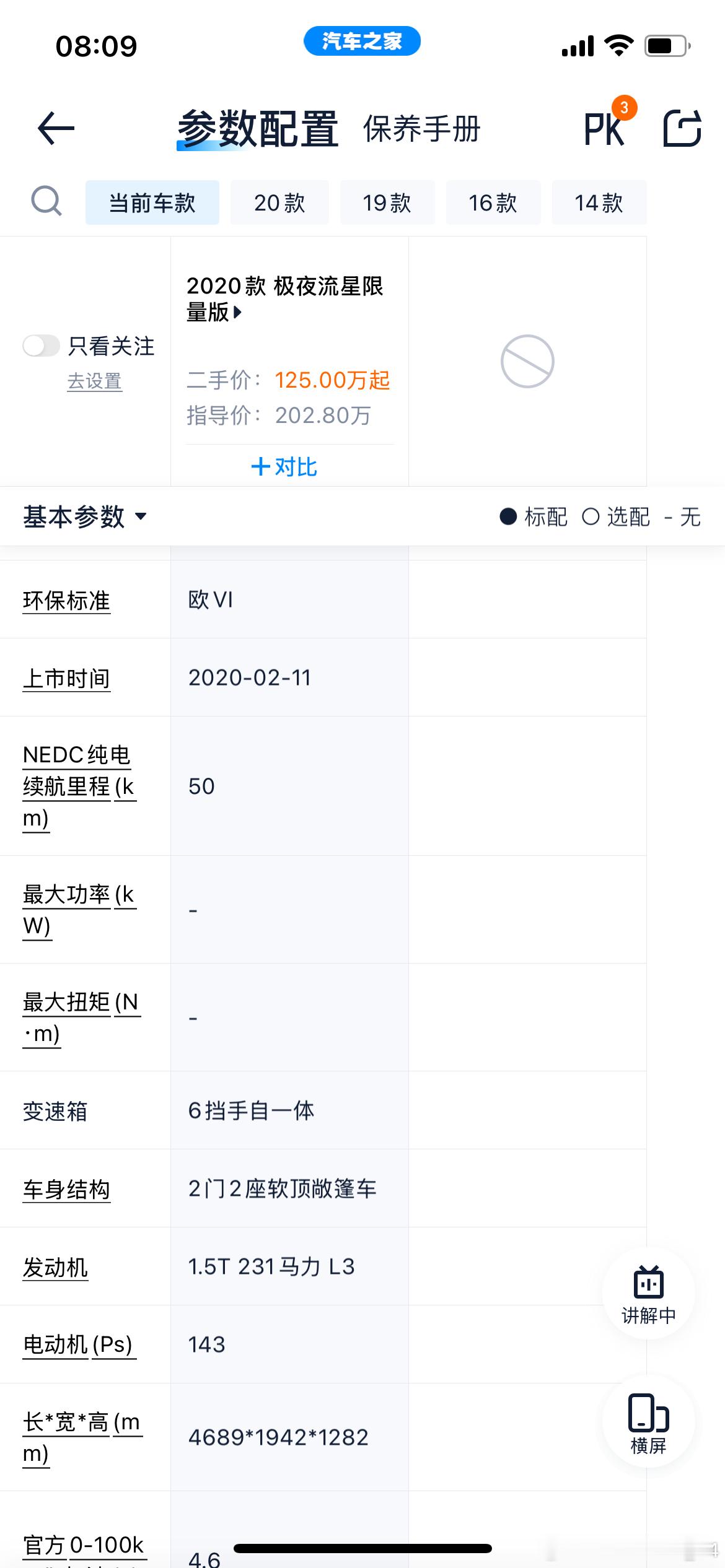Viewport: 725px width, 1568px height.
Task: Open the 去设置 link
Action: click(94, 381)
